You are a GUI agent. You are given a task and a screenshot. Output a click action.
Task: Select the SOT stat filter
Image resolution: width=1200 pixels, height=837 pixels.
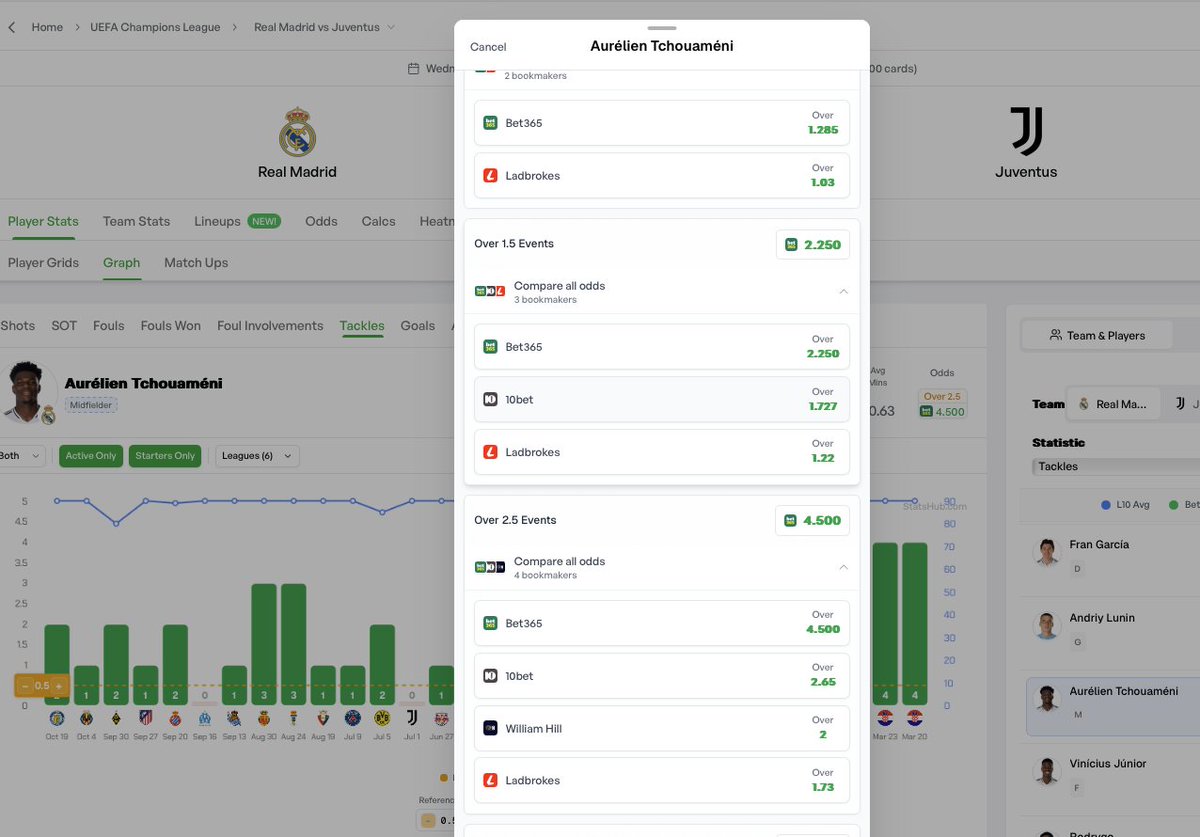[64, 325]
